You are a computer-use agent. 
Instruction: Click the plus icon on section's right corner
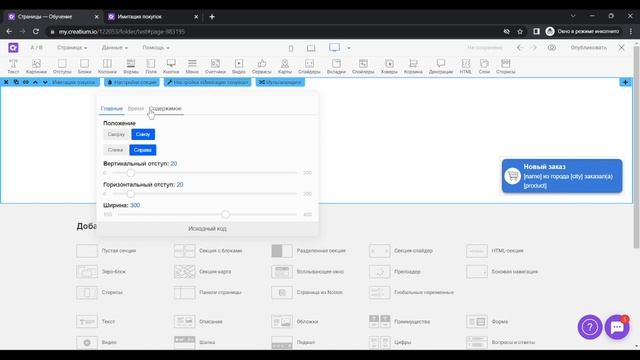click(x=625, y=82)
